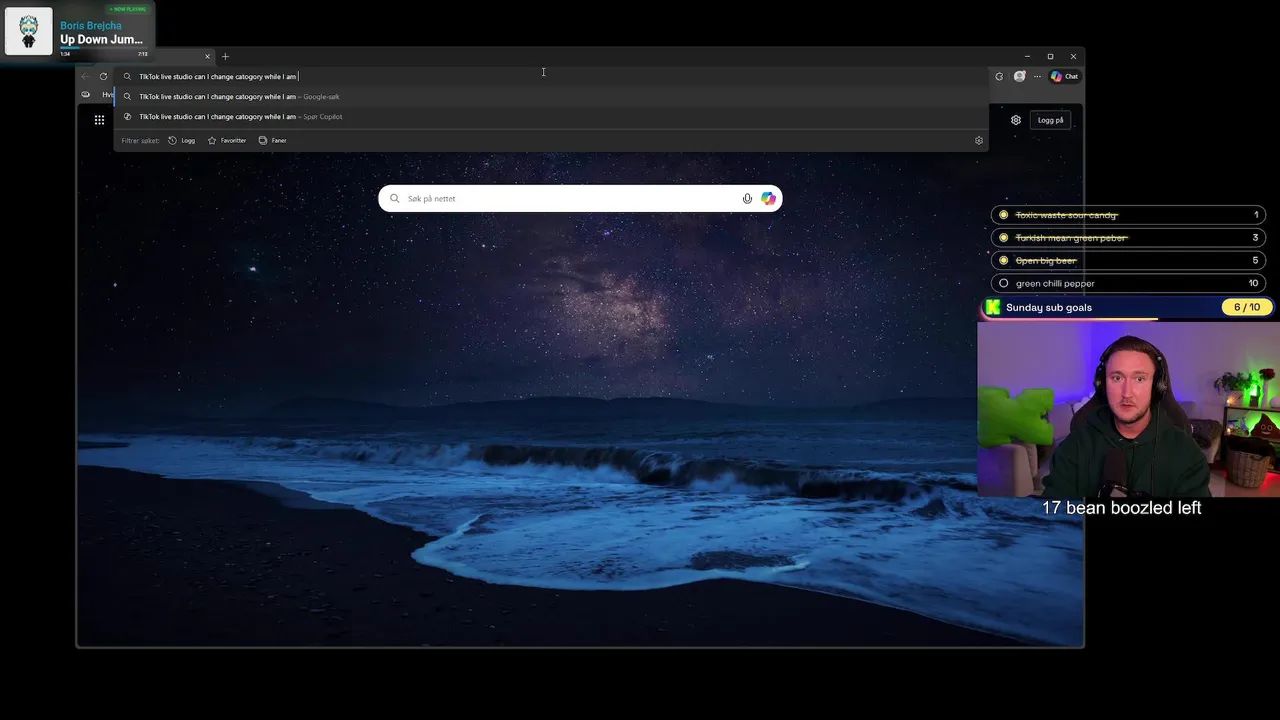Click the Sunday sub goals label
1280x720 pixels.
(x=1049, y=307)
